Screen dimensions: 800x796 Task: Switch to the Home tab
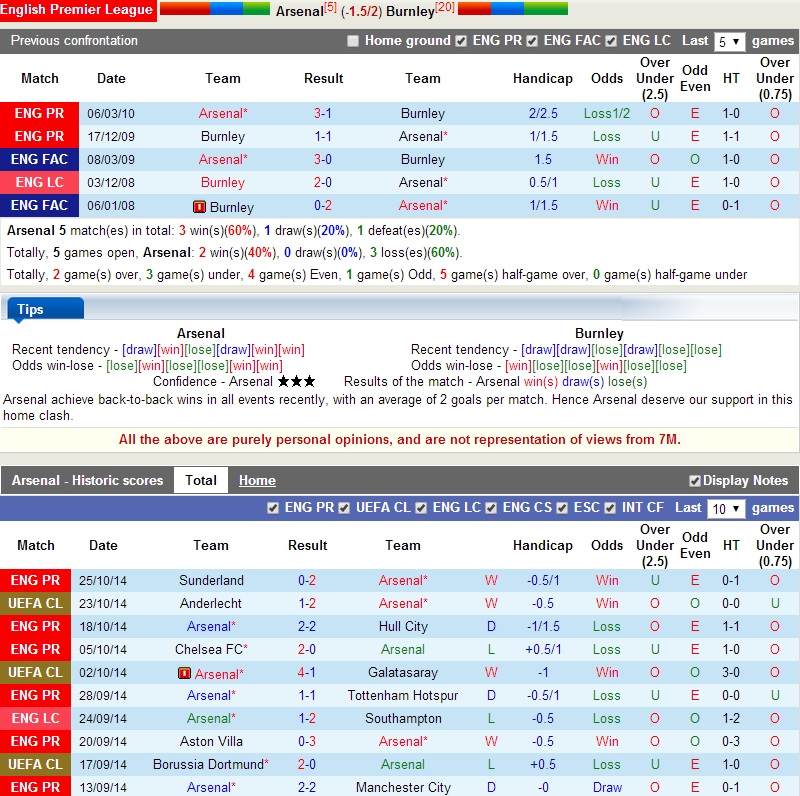tap(257, 481)
